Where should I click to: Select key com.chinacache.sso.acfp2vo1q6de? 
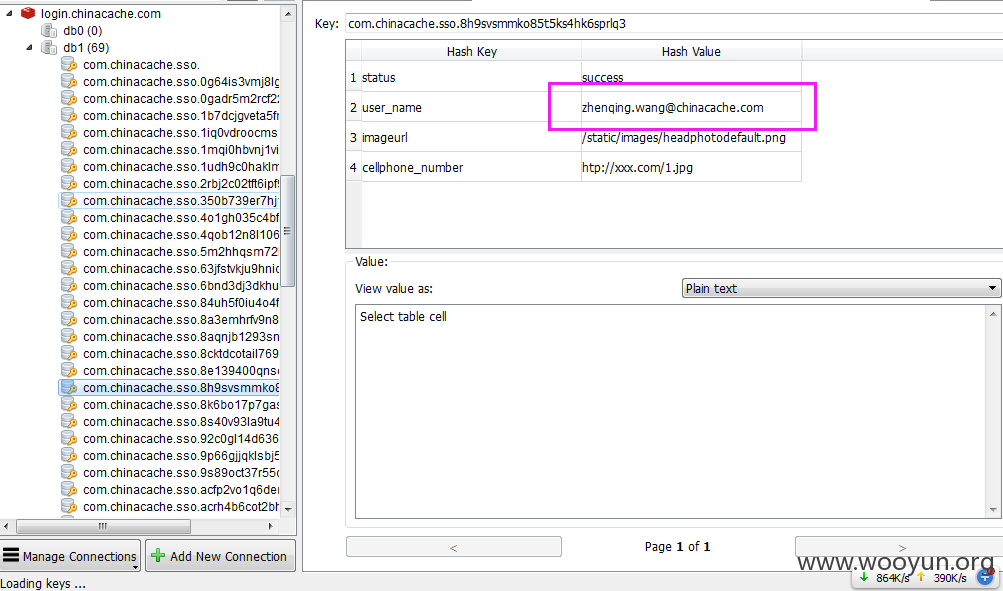[x=181, y=489]
